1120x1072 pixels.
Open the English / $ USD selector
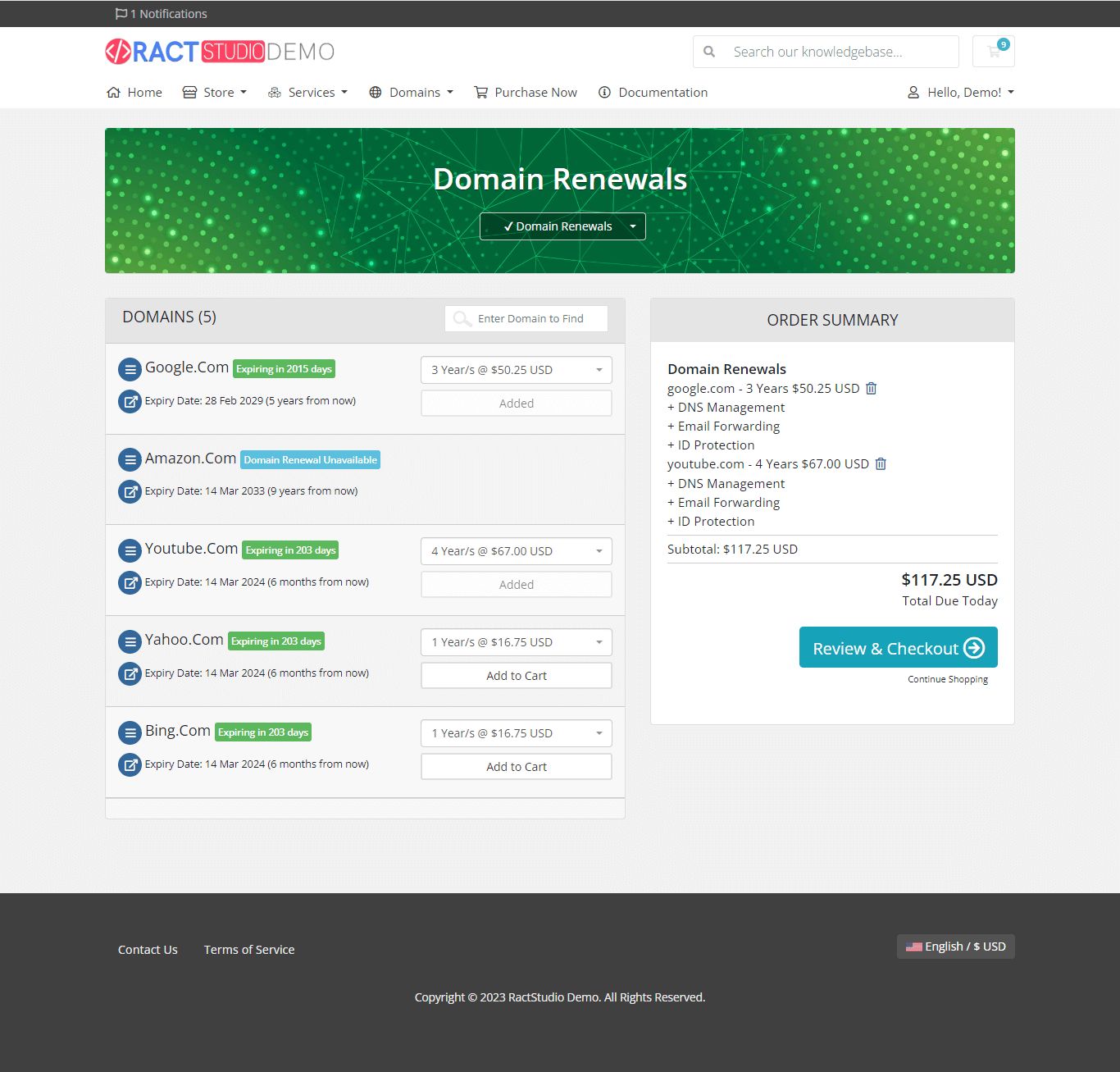[956, 947]
